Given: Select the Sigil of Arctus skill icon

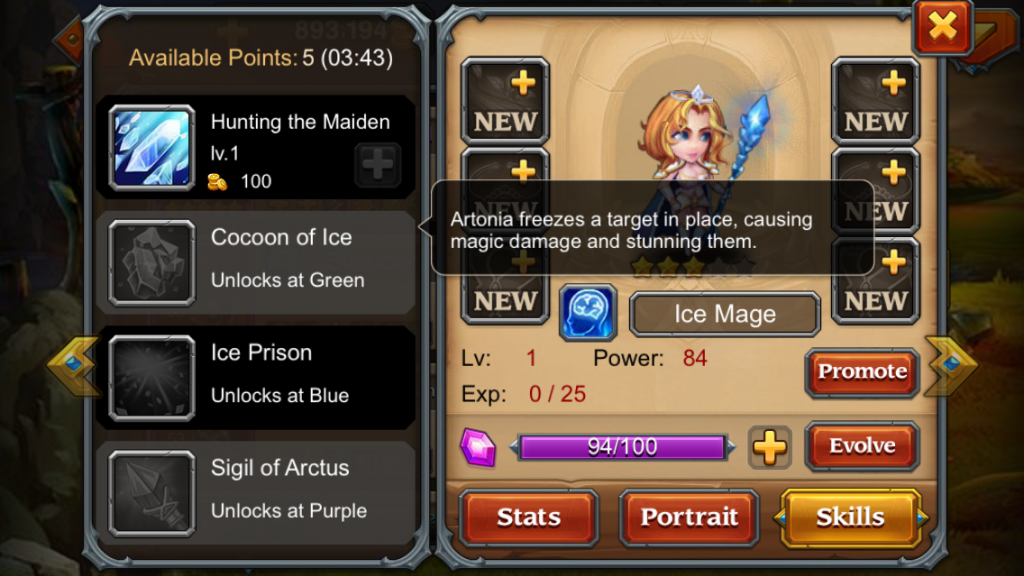Looking at the screenshot, I should point(152,494).
